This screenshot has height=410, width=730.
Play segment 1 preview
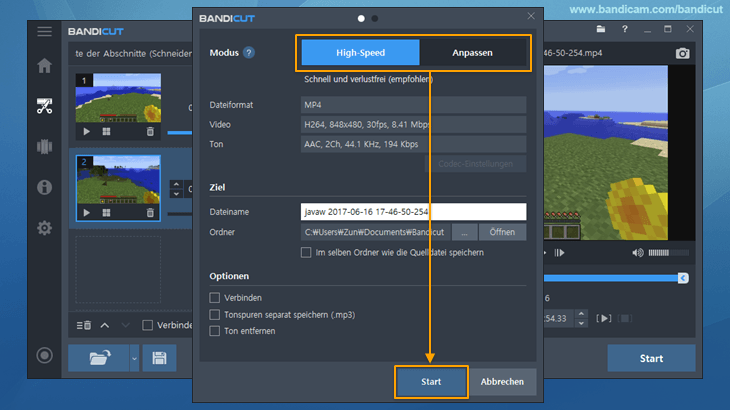[87, 132]
